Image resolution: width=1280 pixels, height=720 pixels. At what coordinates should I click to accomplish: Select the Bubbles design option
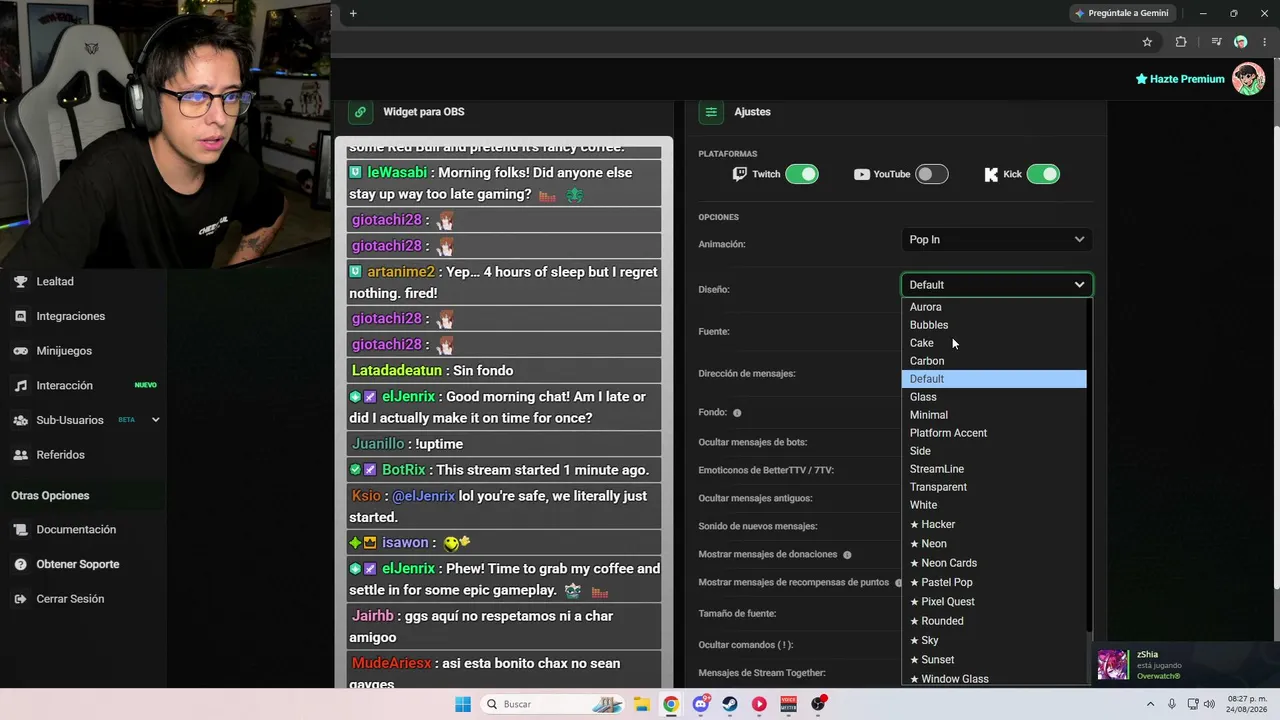pyautogui.click(x=994, y=325)
